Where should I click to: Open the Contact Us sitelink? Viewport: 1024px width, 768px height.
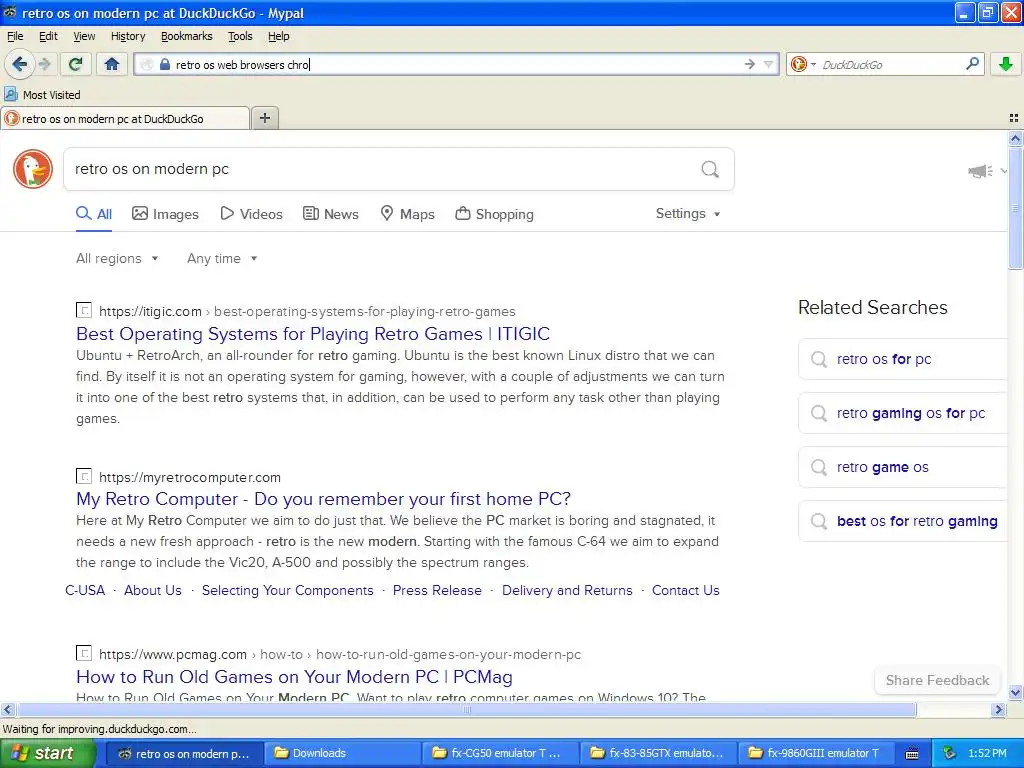tap(686, 590)
